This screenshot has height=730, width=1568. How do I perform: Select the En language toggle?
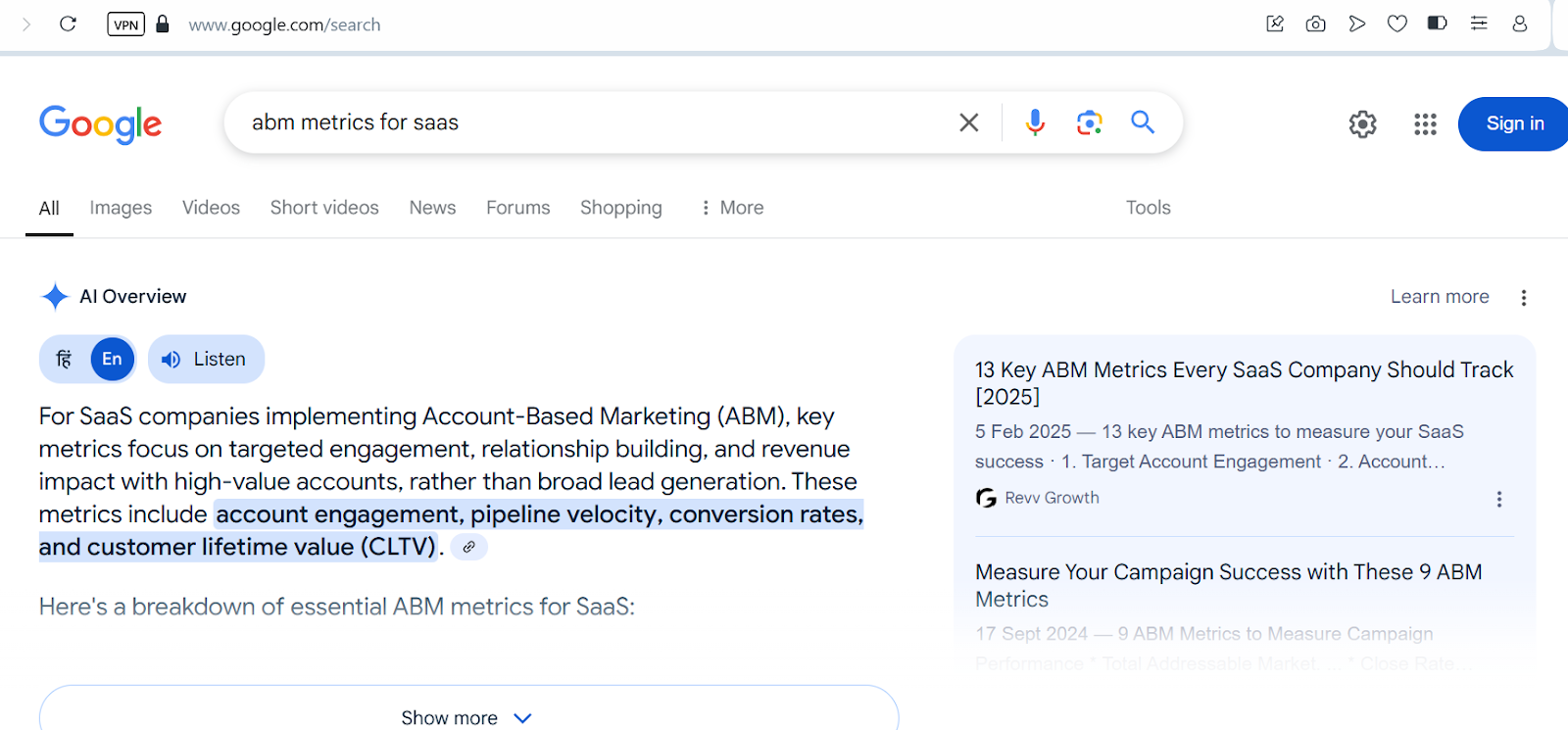[x=113, y=360]
